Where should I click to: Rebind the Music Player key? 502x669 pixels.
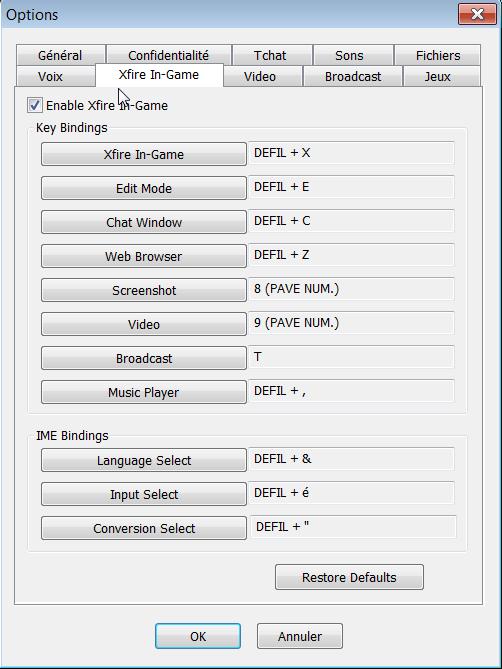tap(144, 392)
